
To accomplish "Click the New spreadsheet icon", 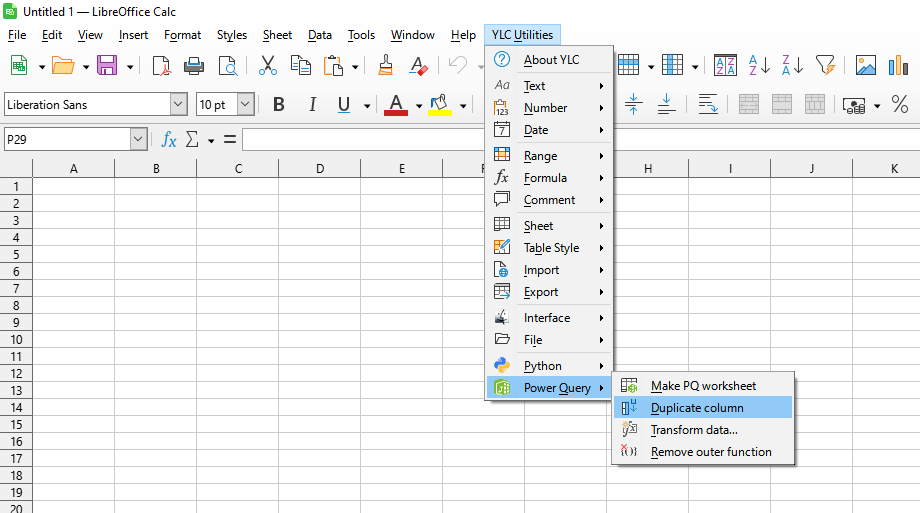I will pos(19,65).
